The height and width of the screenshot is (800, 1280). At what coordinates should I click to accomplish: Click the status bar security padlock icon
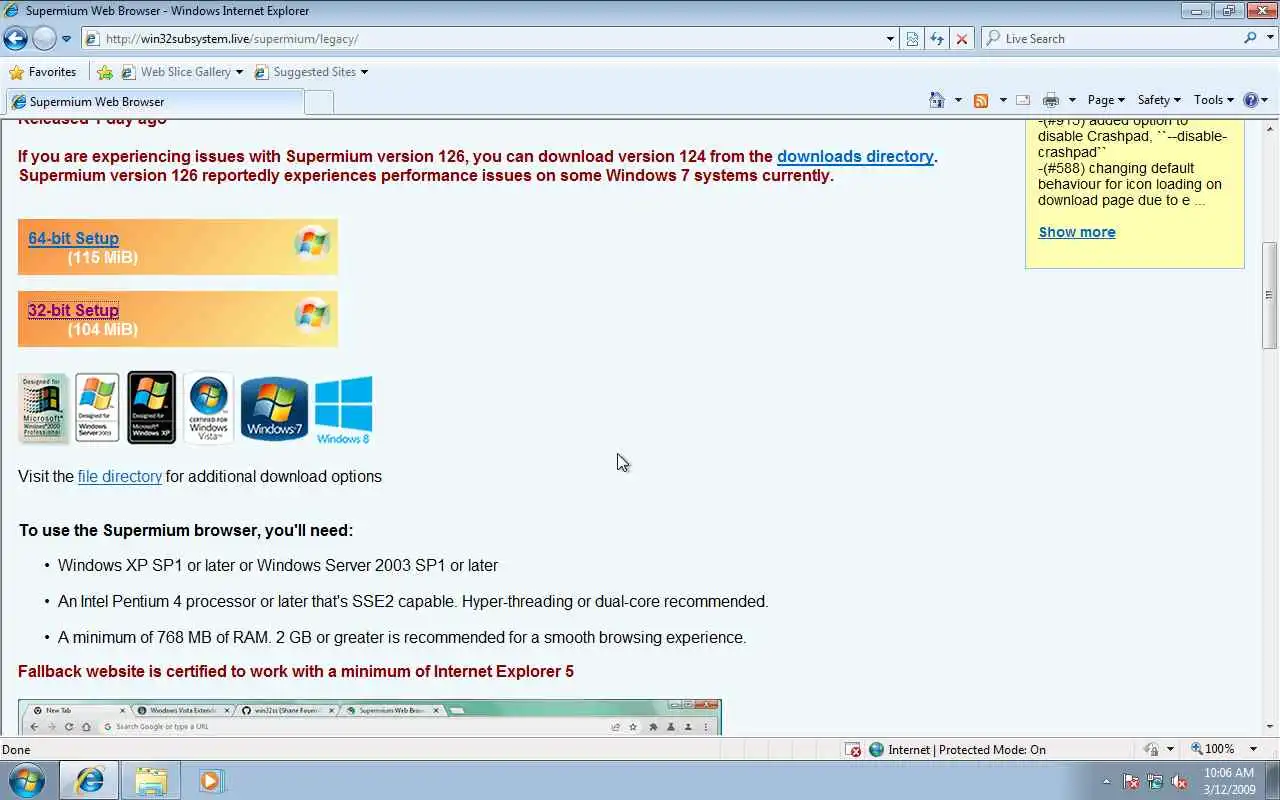(x=1152, y=749)
